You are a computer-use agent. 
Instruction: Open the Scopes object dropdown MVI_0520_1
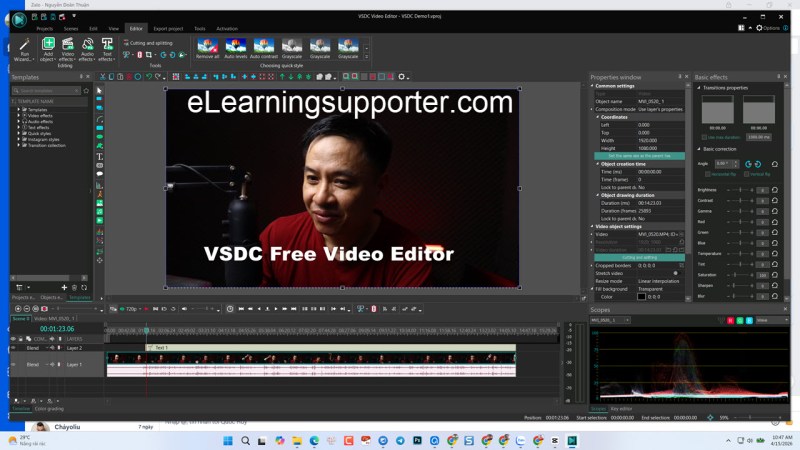point(610,320)
